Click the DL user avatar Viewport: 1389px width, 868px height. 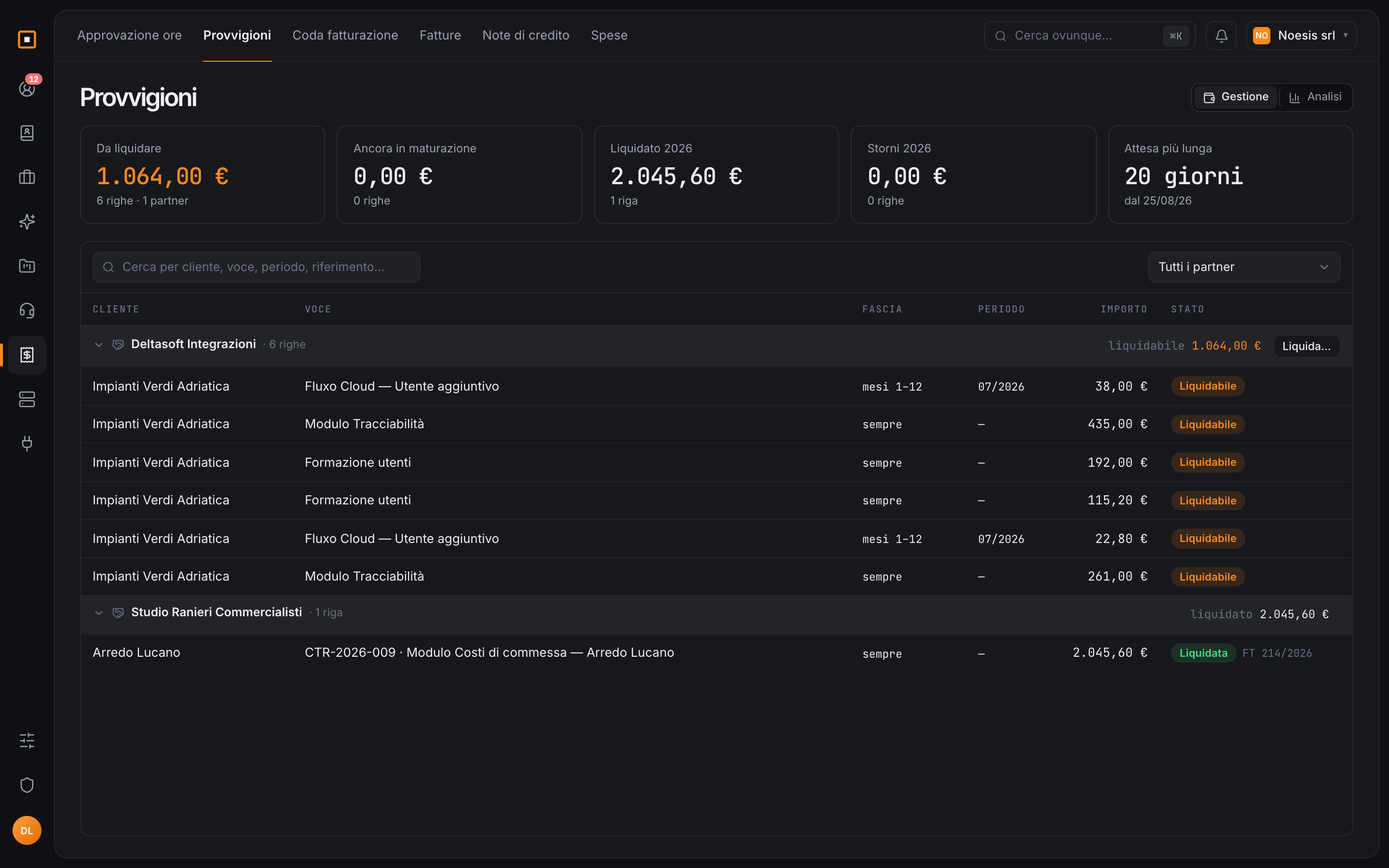coord(27,831)
